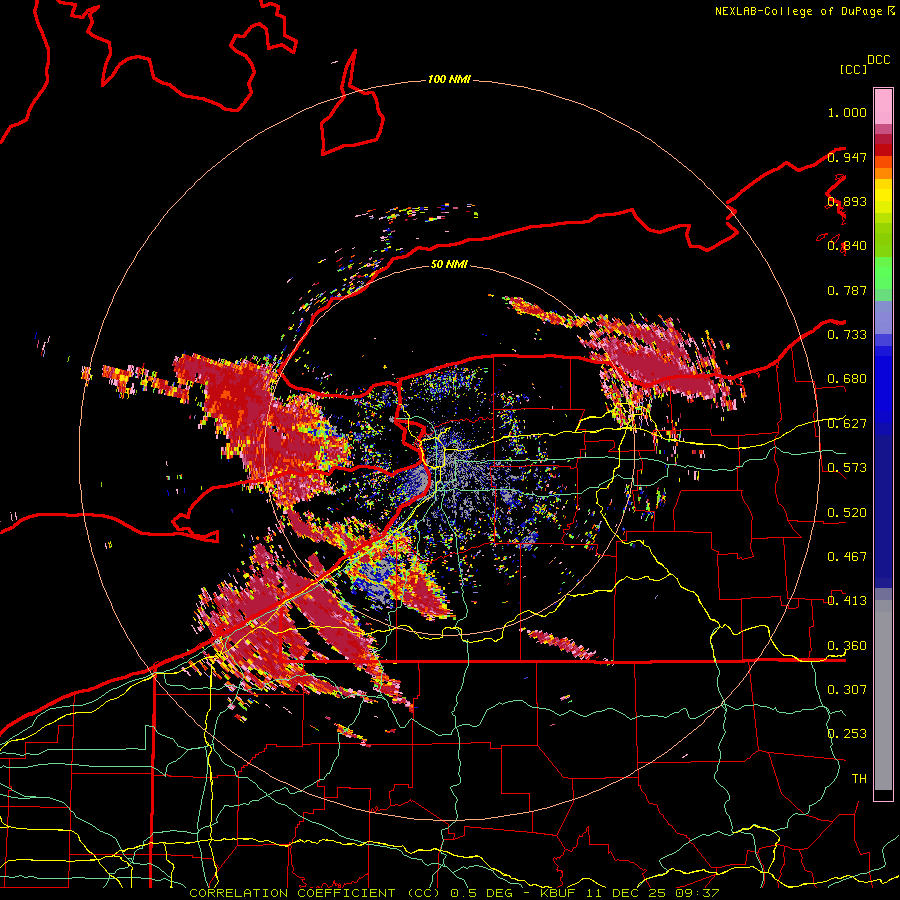Screen dimensions: 900x900
Task: Click the TH threshold legend label
Action: coord(859,779)
